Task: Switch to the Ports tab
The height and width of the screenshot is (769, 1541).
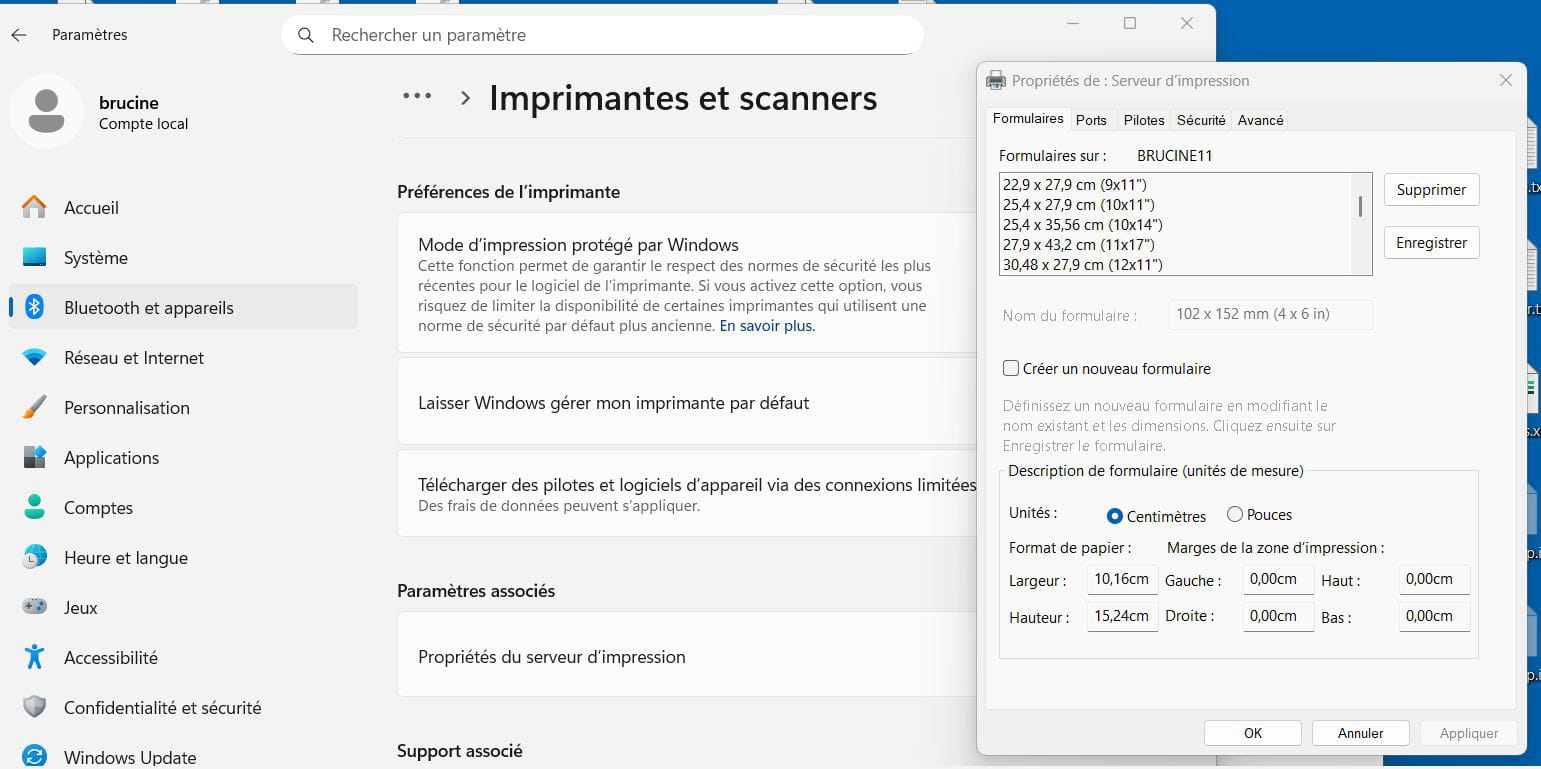Action: tap(1091, 120)
